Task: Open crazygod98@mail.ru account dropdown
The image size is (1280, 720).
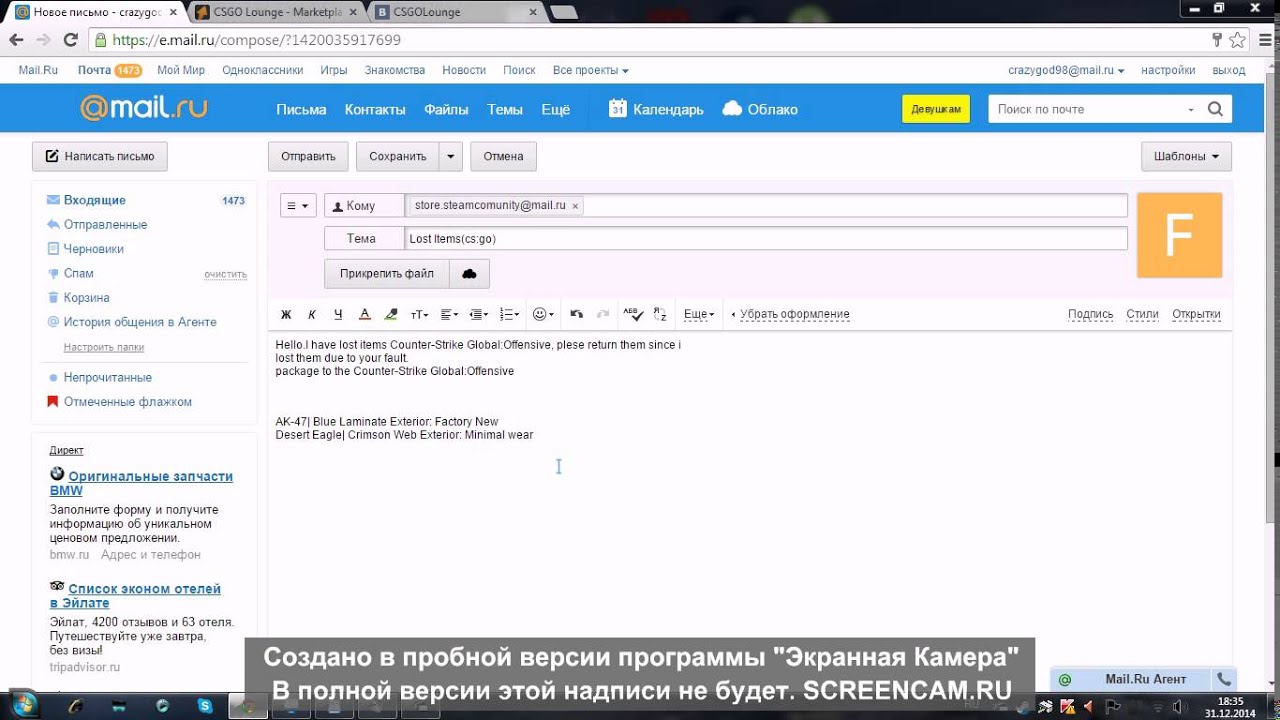Action: [1066, 70]
